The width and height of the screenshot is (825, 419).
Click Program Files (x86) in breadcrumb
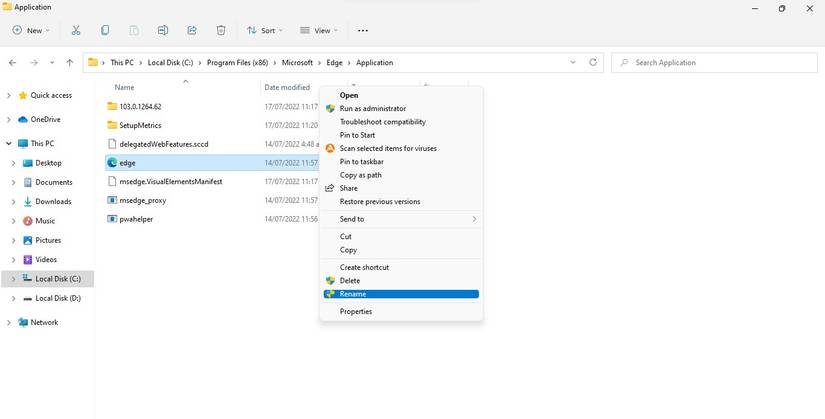click(237, 63)
